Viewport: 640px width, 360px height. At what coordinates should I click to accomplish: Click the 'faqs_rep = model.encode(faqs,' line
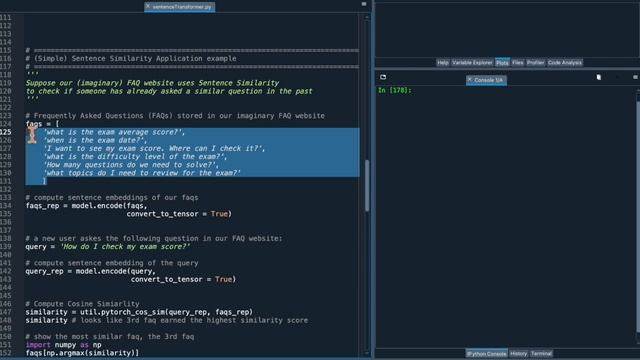point(86,205)
